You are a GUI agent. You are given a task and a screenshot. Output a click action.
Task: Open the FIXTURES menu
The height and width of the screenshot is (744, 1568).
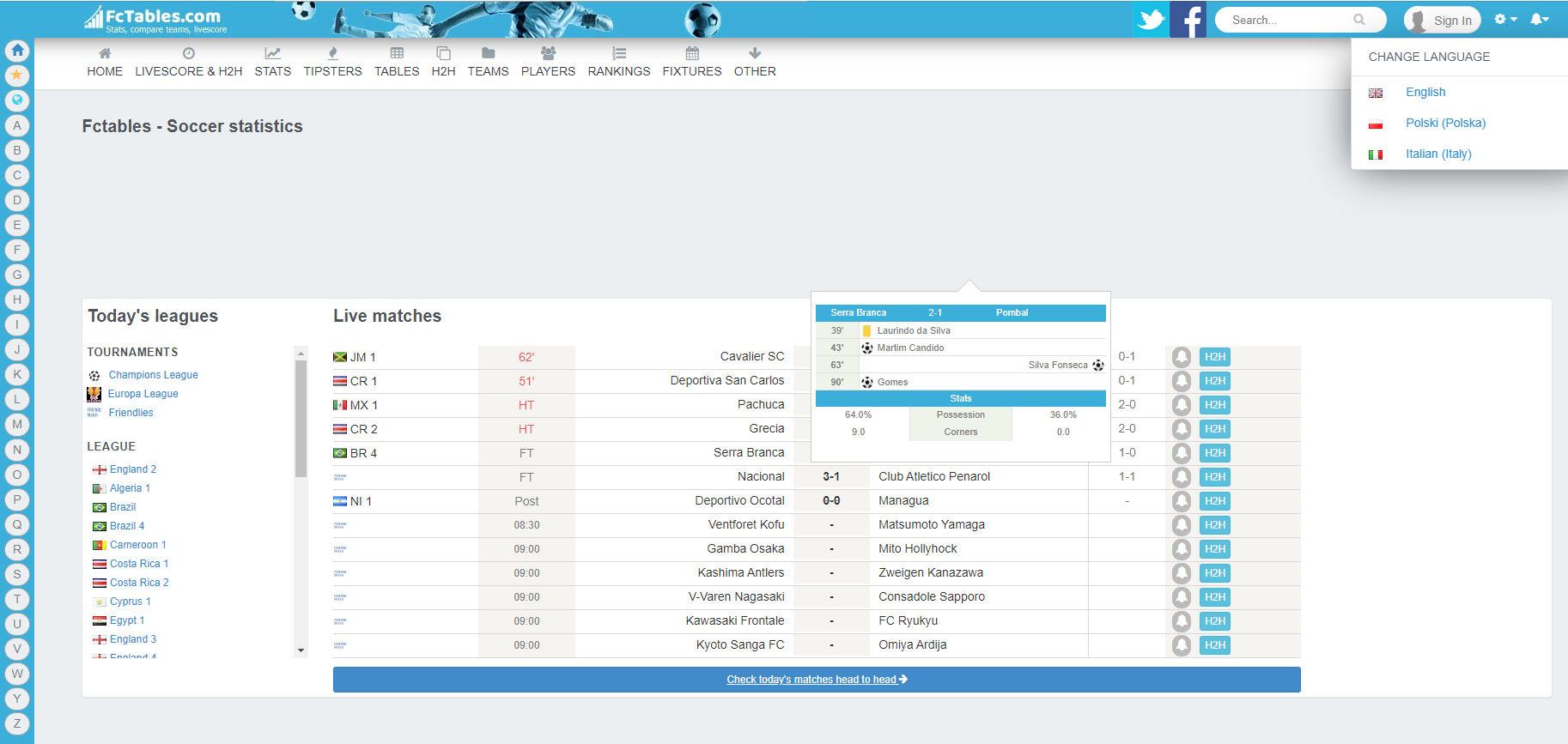692,63
